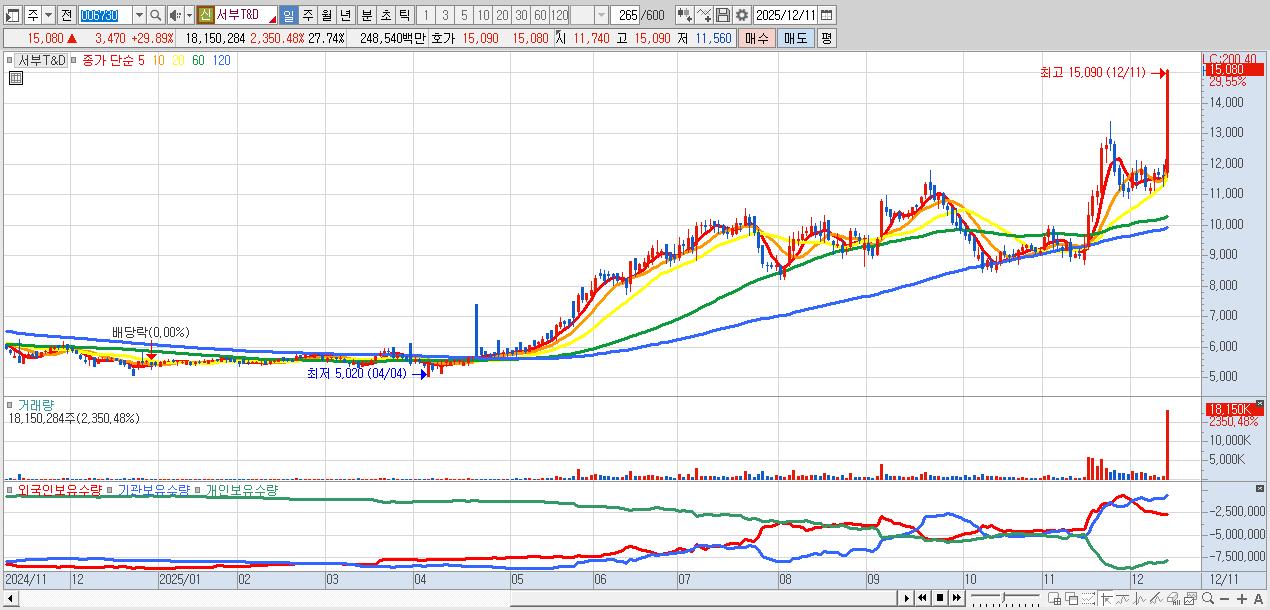Click the text 'A' font icon at bottom
The width and height of the screenshot is (1270, 610).
pyautogui.click(x=1258, y=598)
